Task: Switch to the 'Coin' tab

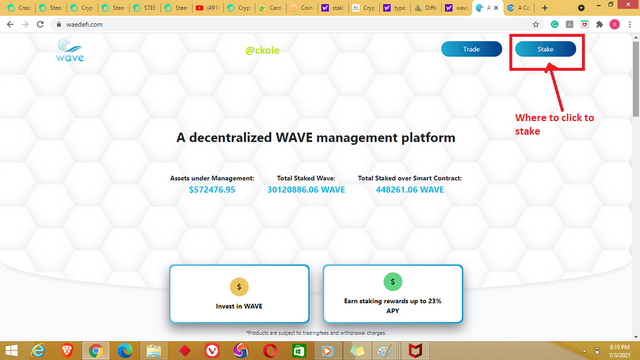Action: tap(302, 8)
